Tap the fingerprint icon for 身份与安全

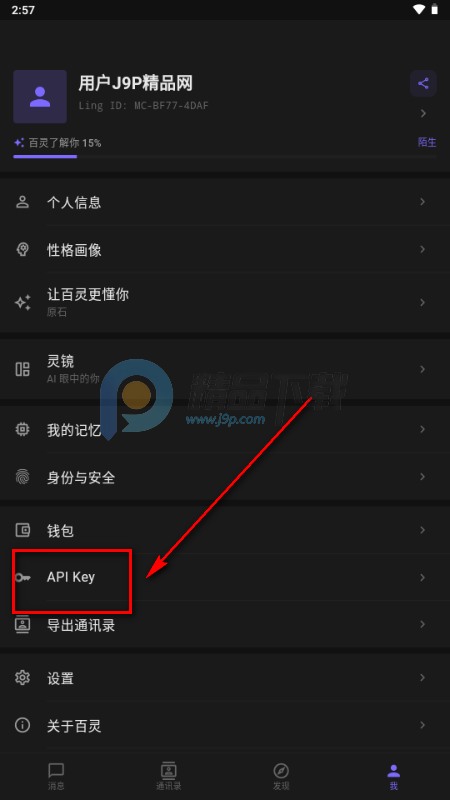[22, 477]
